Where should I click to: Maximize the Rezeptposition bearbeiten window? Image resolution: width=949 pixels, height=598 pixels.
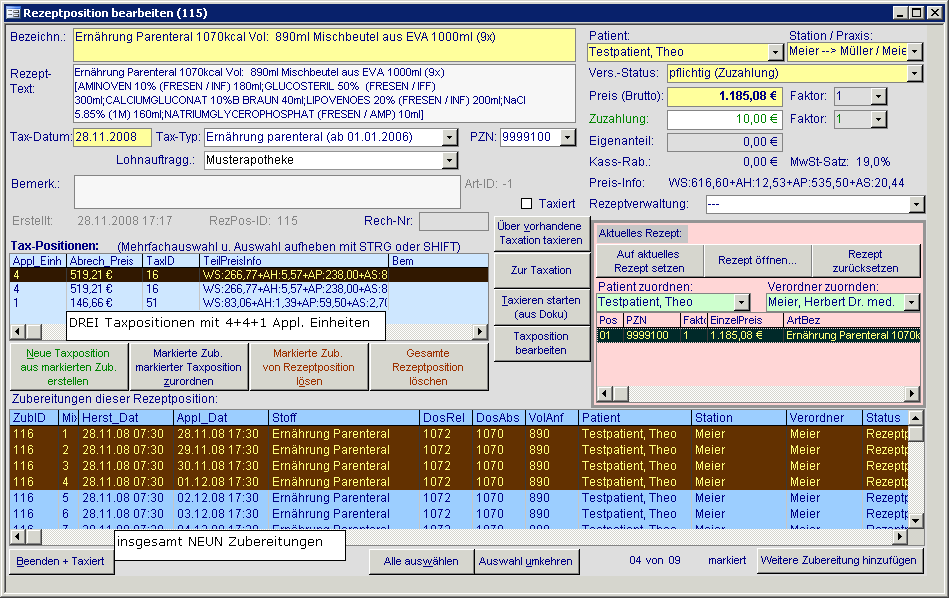coord(917,13)
